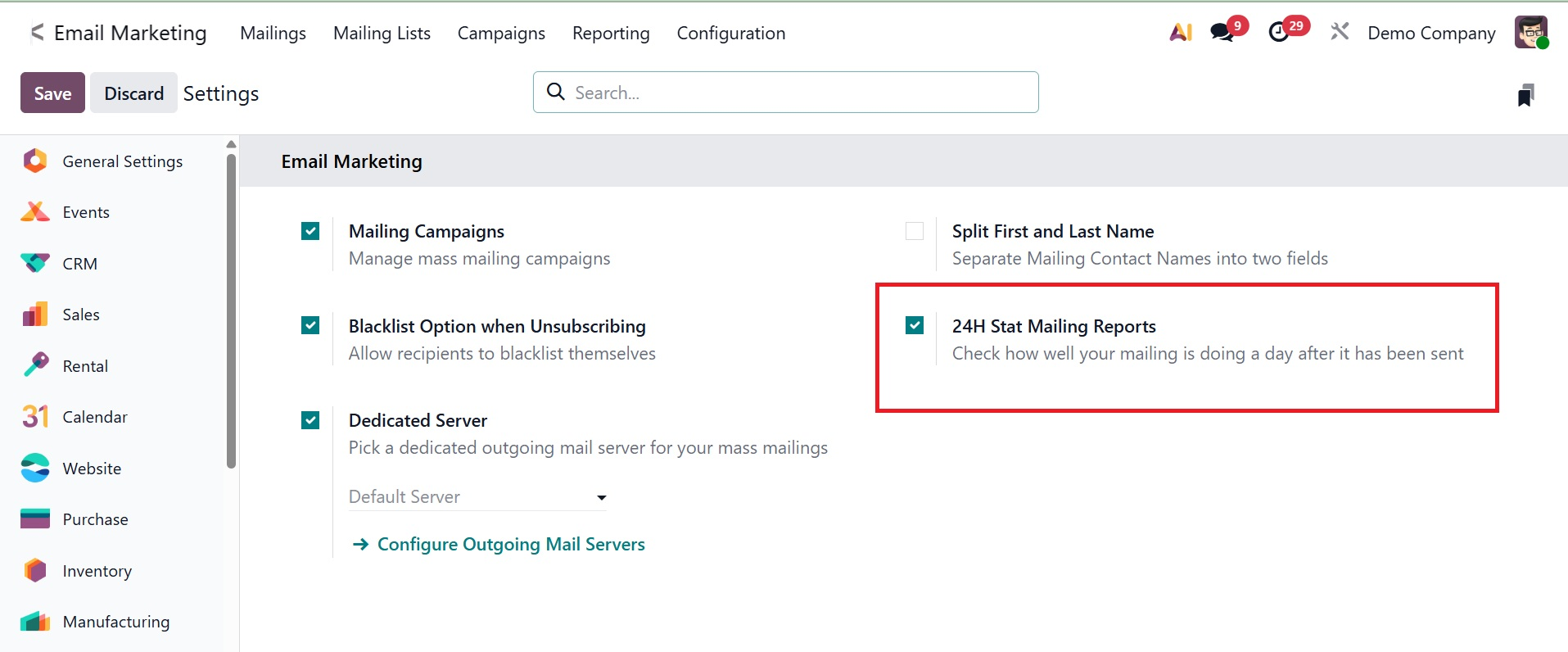Enable Split First and Last Name
This screenshot has height=652, width=1568.
(x=915, y=232)
